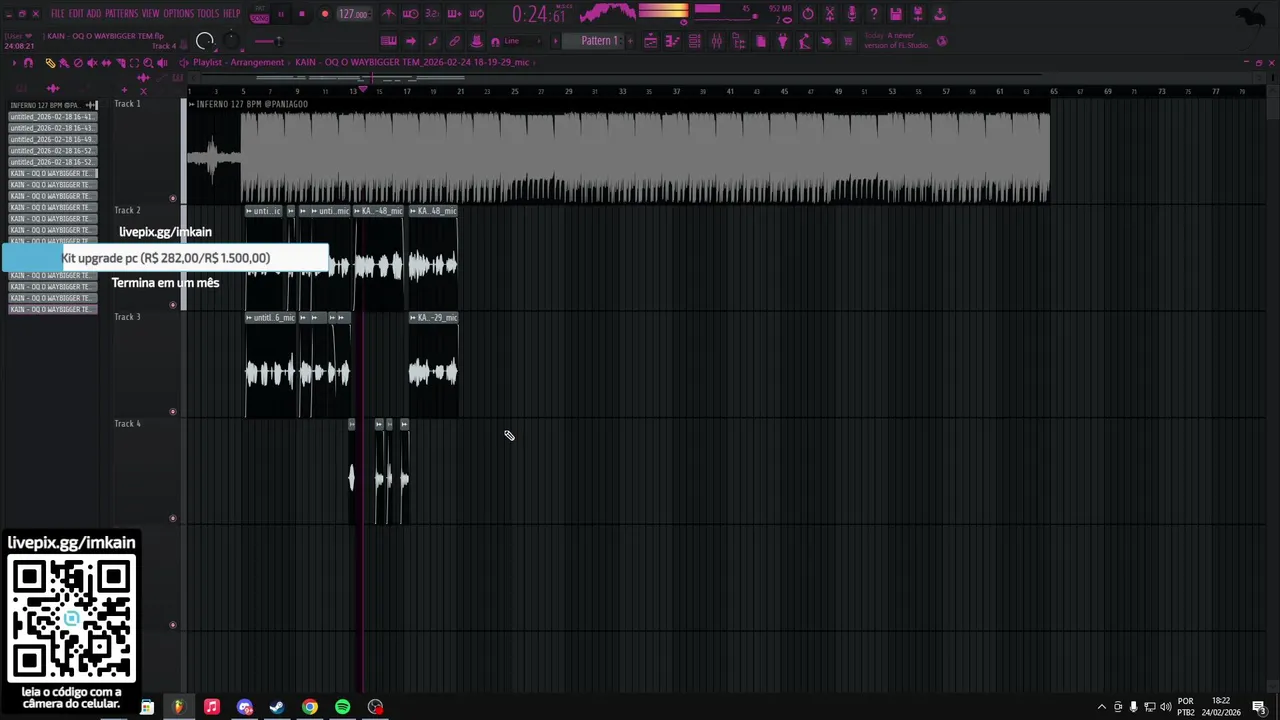The width and height of the screenshot is (1280, 720).
Task: Mute Track 2 using its dot
Action: (x=173, y=305)
